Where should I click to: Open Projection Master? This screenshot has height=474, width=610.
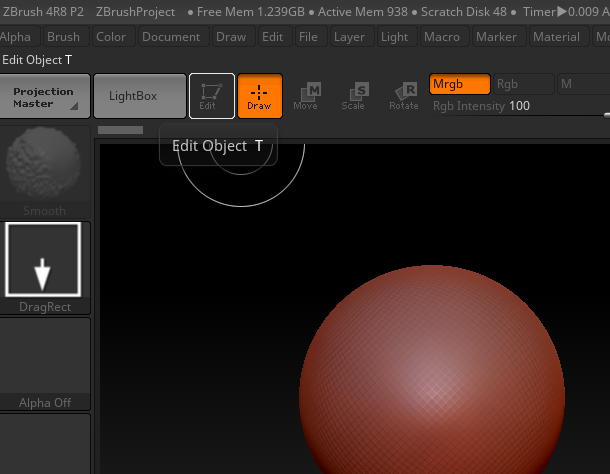[44, 96]
